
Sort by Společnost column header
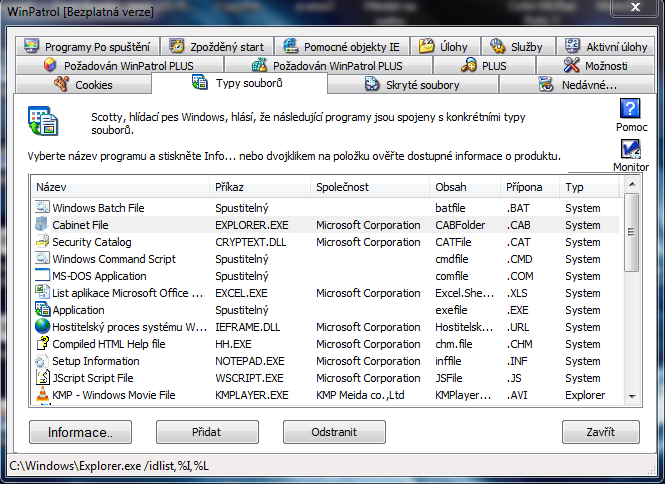(x=370, y=187)
